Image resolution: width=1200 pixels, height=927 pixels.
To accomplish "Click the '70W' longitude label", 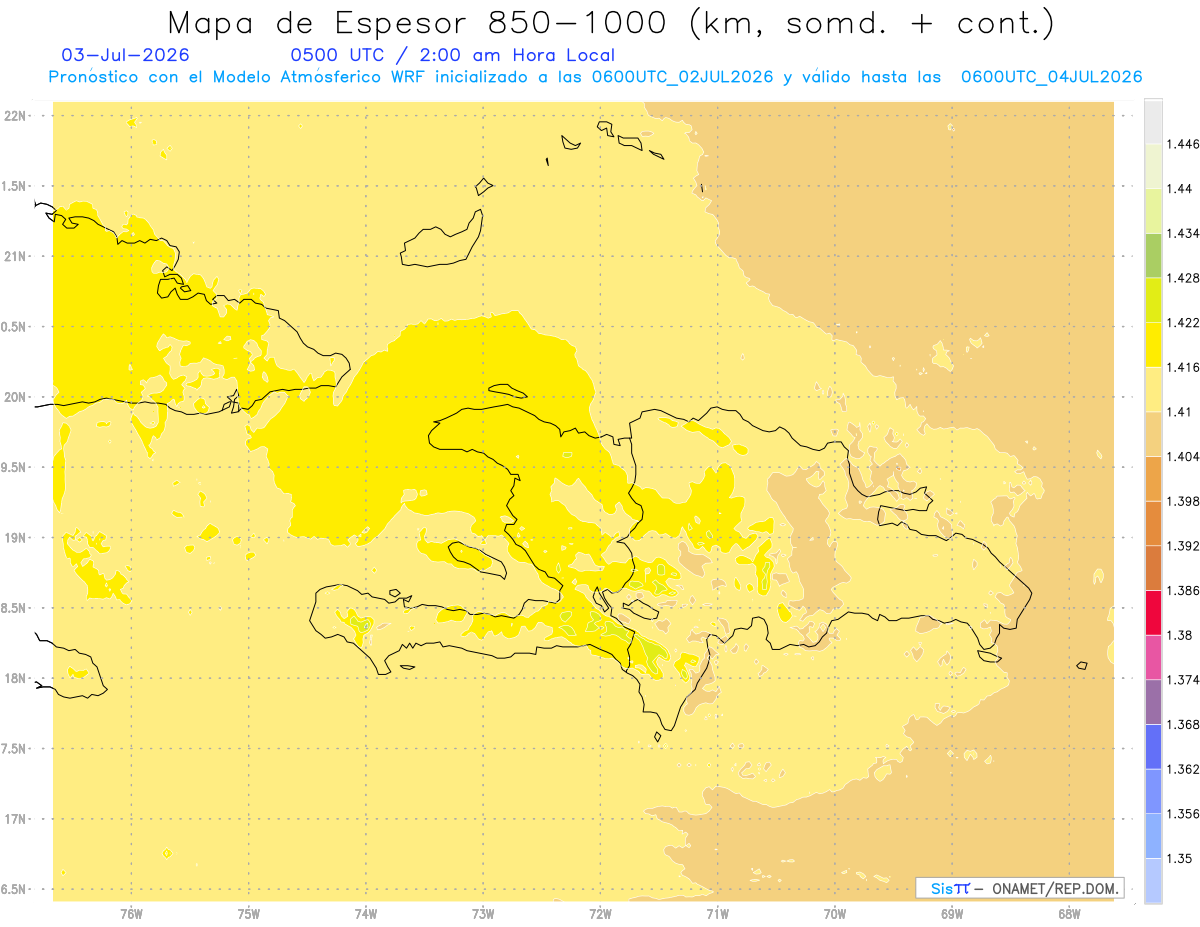I will coord(835,913).
